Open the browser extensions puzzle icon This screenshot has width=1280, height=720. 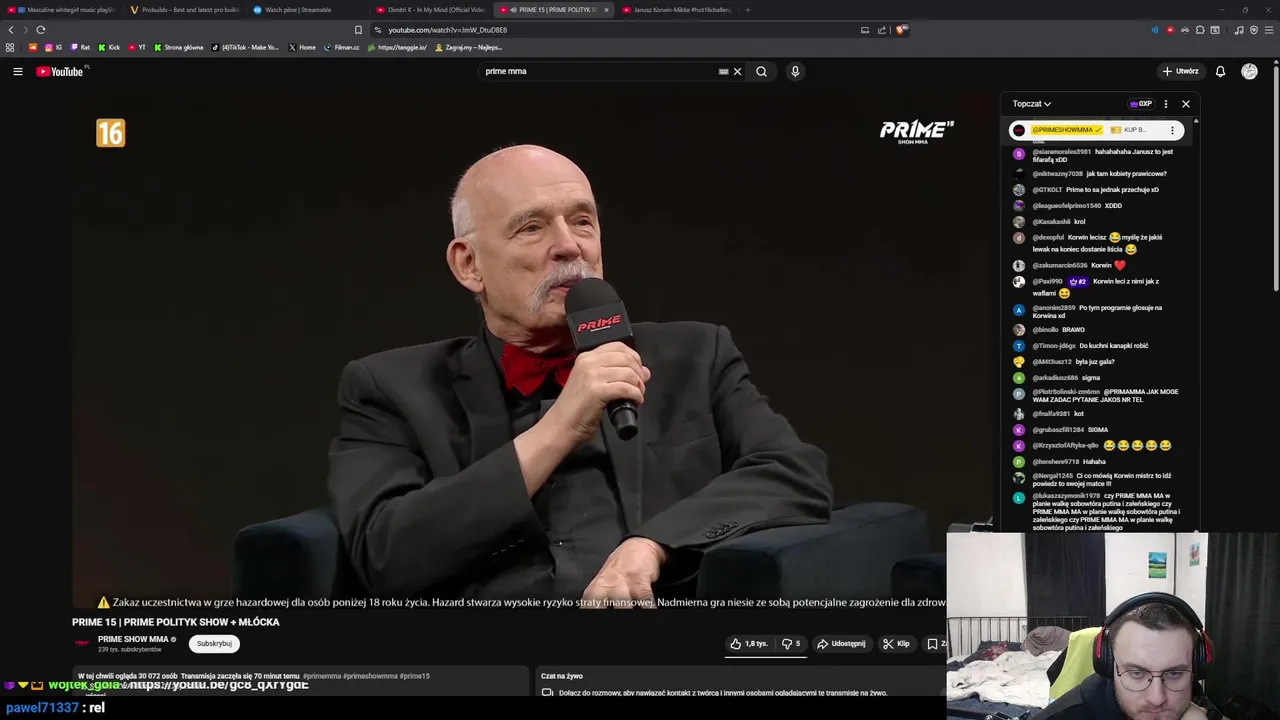(x=1200, y=30)
